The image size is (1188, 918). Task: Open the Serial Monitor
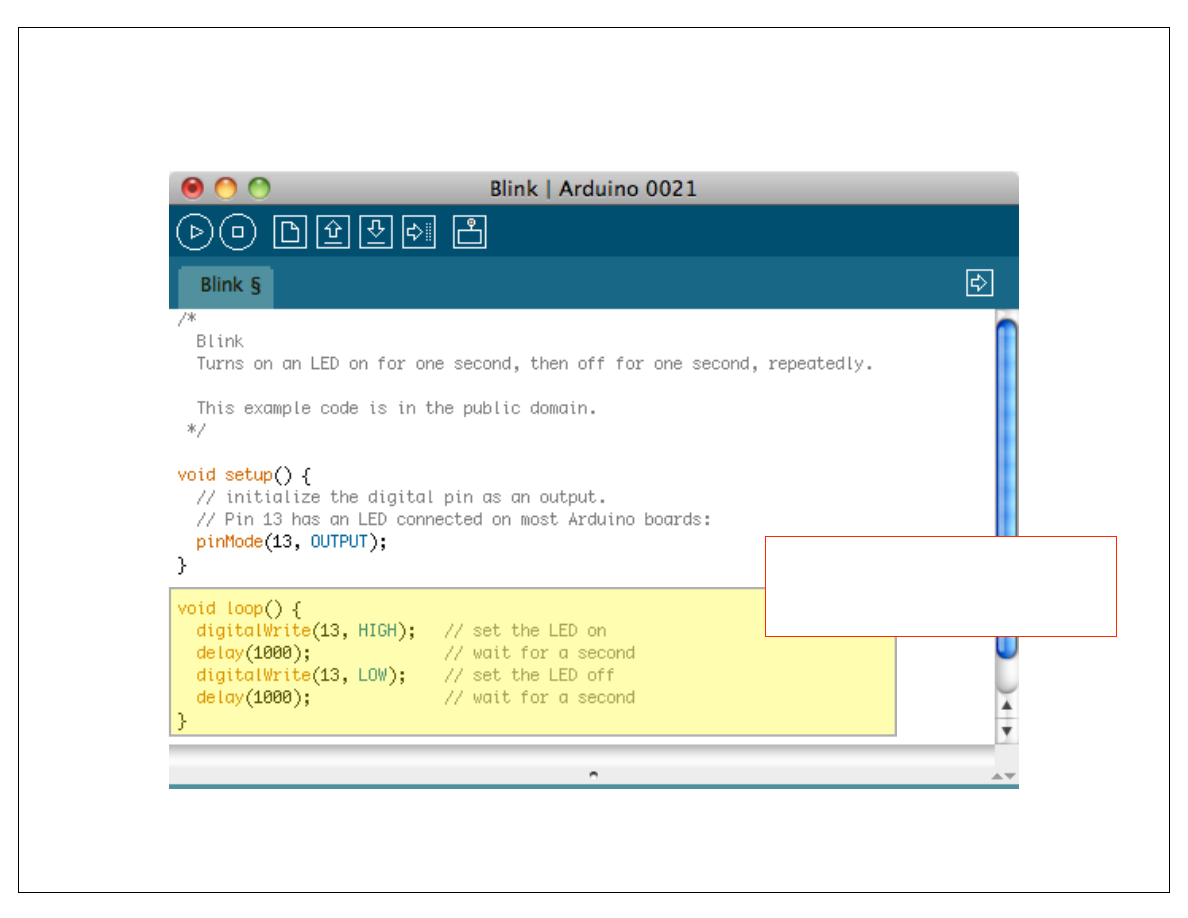tap(469, 232)
